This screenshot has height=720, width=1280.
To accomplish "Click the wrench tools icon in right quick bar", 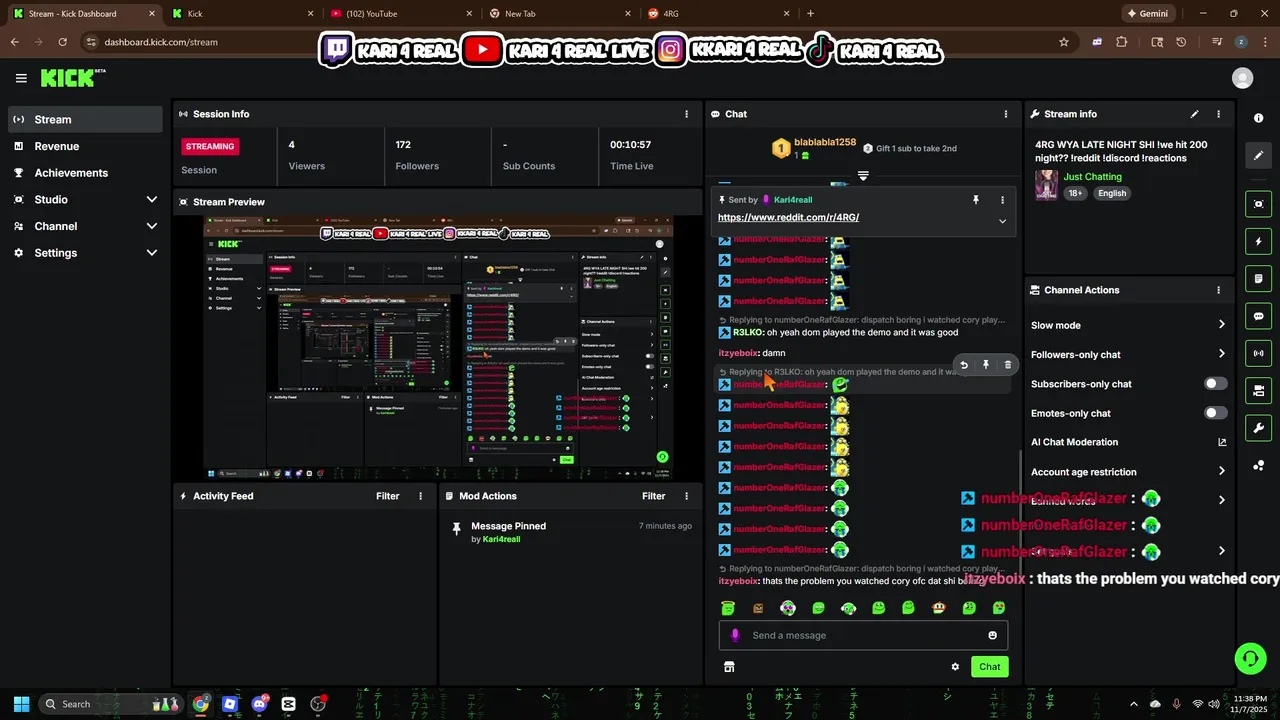I will (1258, 428).
